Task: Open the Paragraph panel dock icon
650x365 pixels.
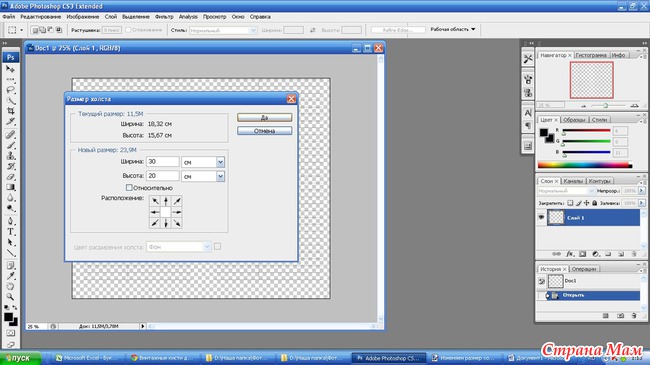Action: (x=528, y=125)
